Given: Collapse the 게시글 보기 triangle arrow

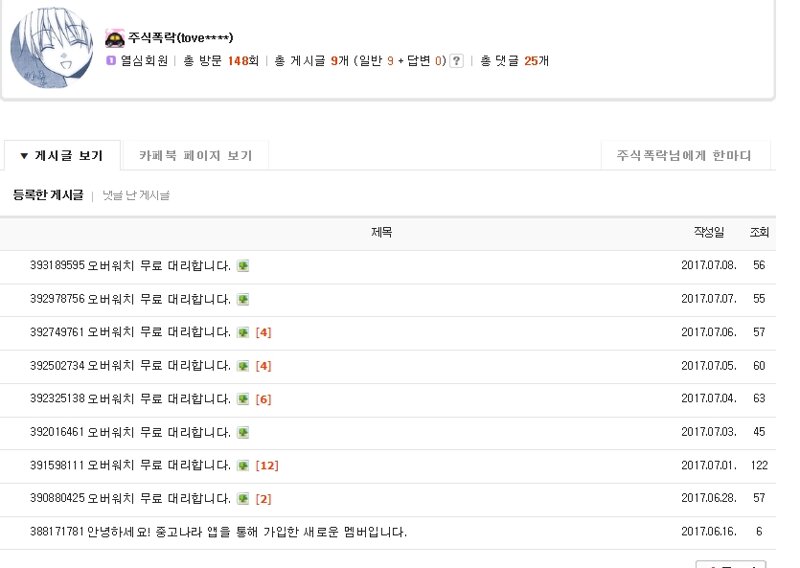Looking at the screenshot, I should pos(24,156).
